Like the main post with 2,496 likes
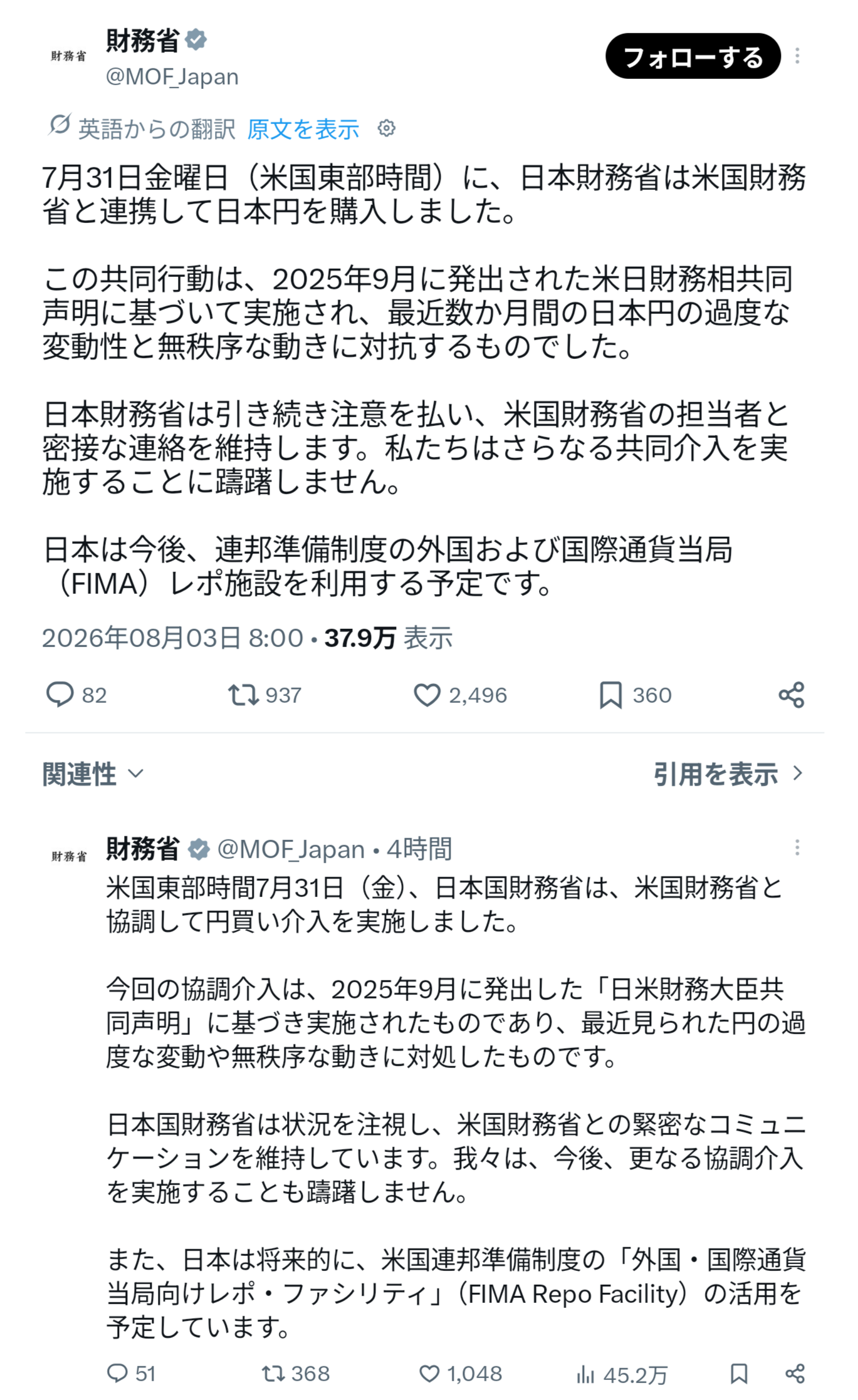The height and width of the screenshot is (1400, 858). pyautogui.click(x=427, y=695)
